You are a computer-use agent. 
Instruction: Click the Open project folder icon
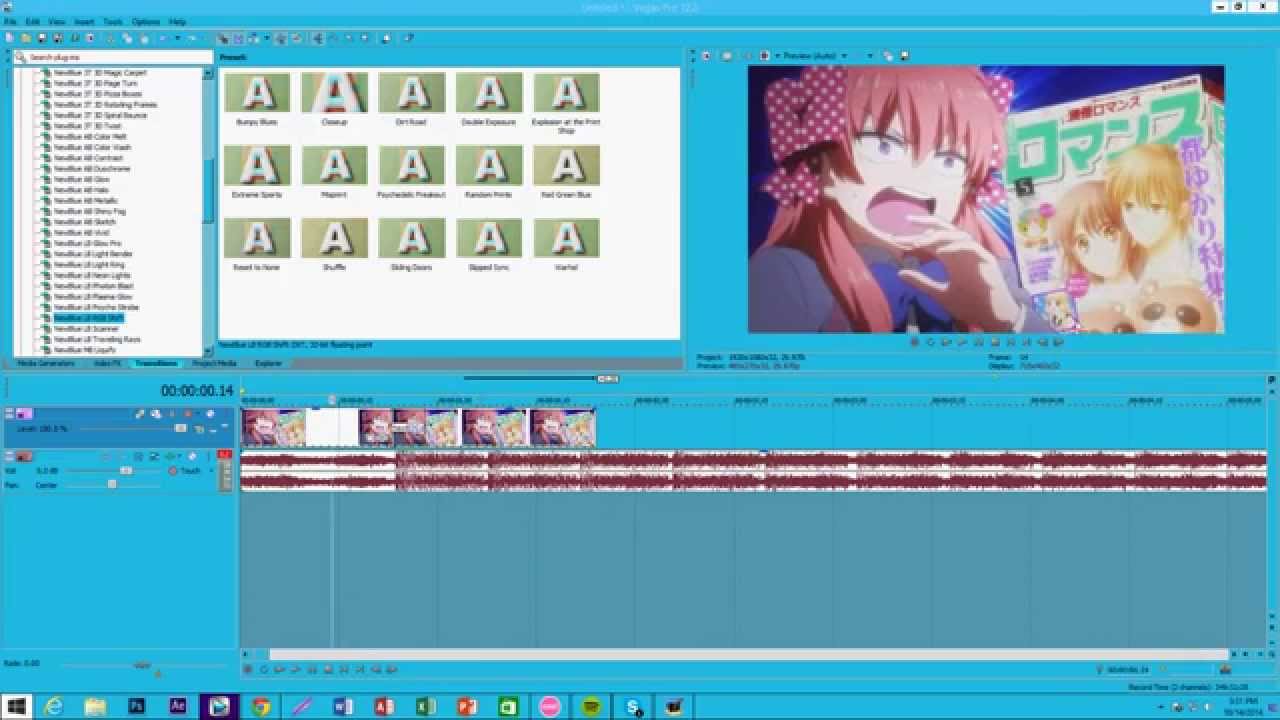(25, 38)
